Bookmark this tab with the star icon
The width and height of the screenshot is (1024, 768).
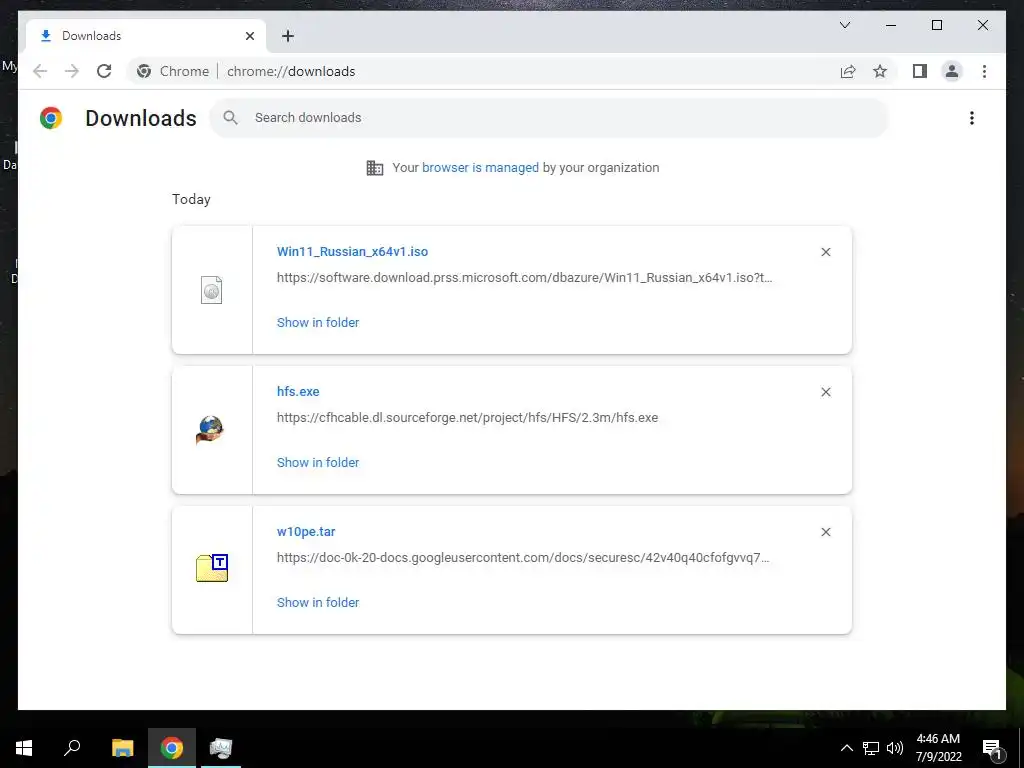pos(880,71)
